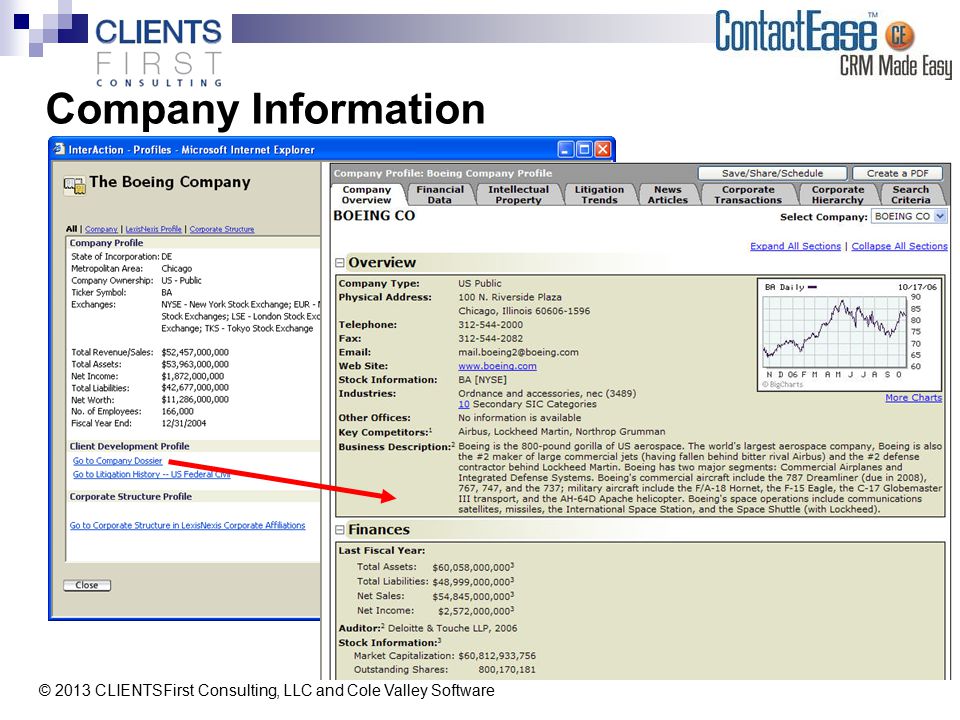Open the News Articles tab
The height and width of the screenshot is (720, 960).
(667, 195)
